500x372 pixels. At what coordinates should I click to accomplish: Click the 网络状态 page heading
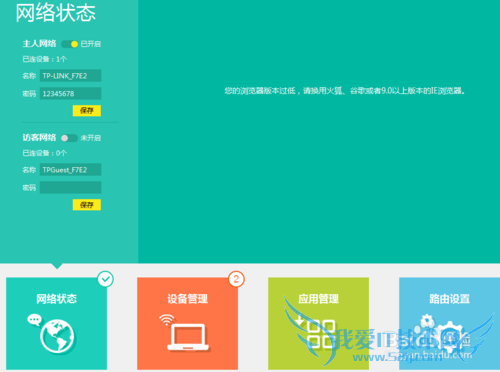(x=56, y=13)
